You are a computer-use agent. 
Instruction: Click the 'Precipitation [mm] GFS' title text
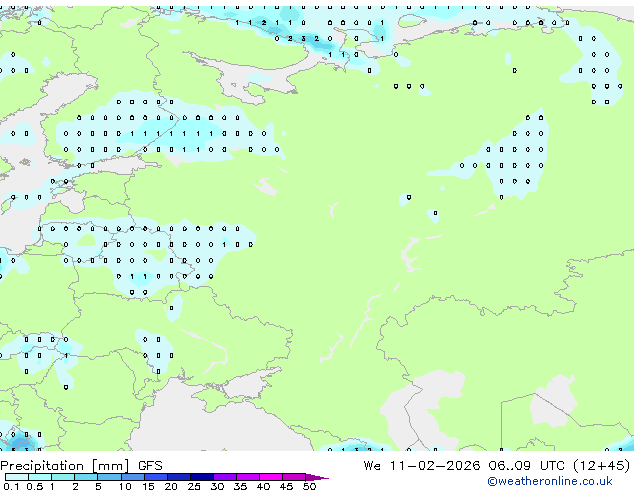(81, 466)
